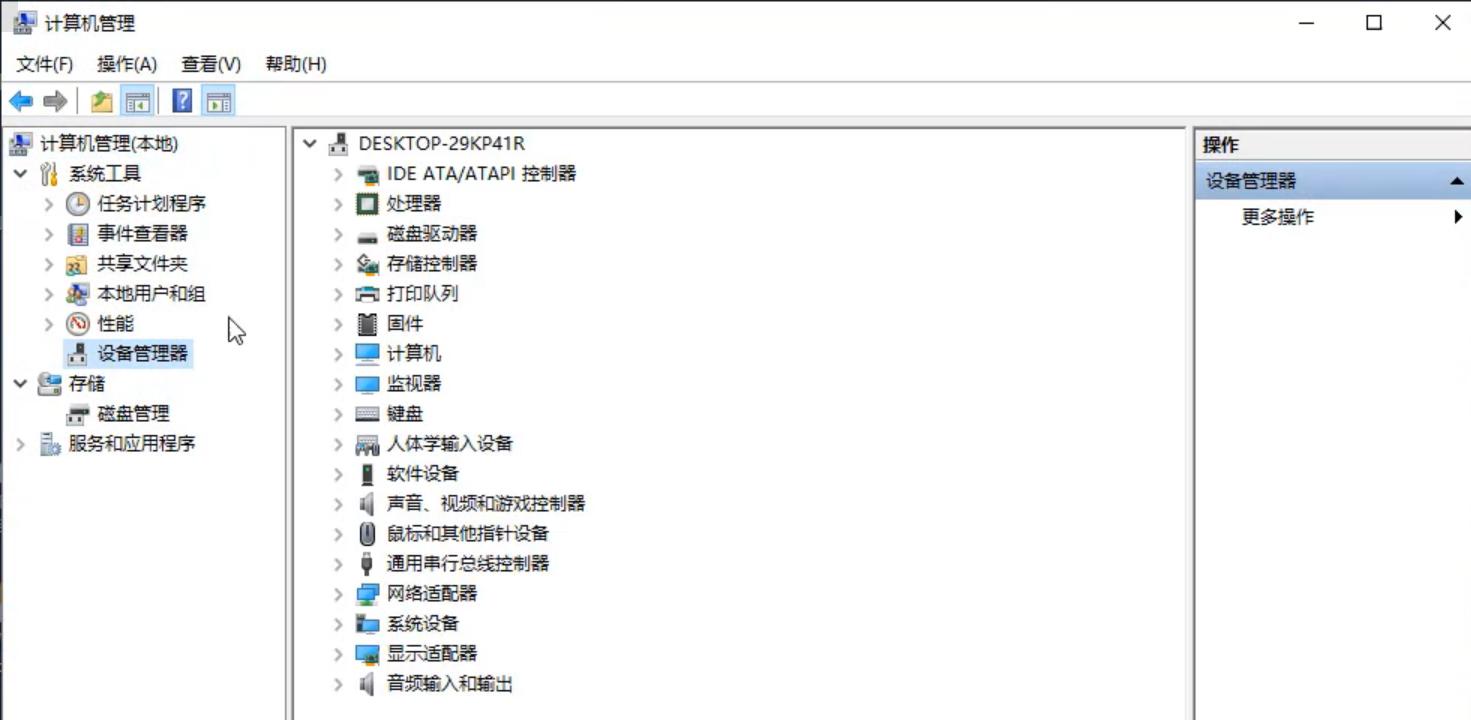展开左侧树中的事件查看器

(x=48, y=233)
